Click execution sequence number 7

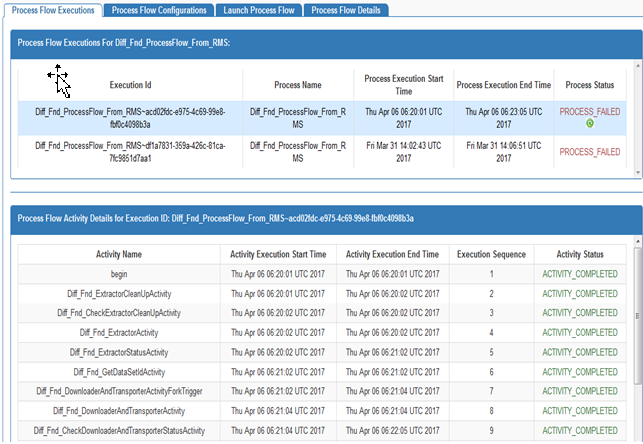click(x=491, y=391)
